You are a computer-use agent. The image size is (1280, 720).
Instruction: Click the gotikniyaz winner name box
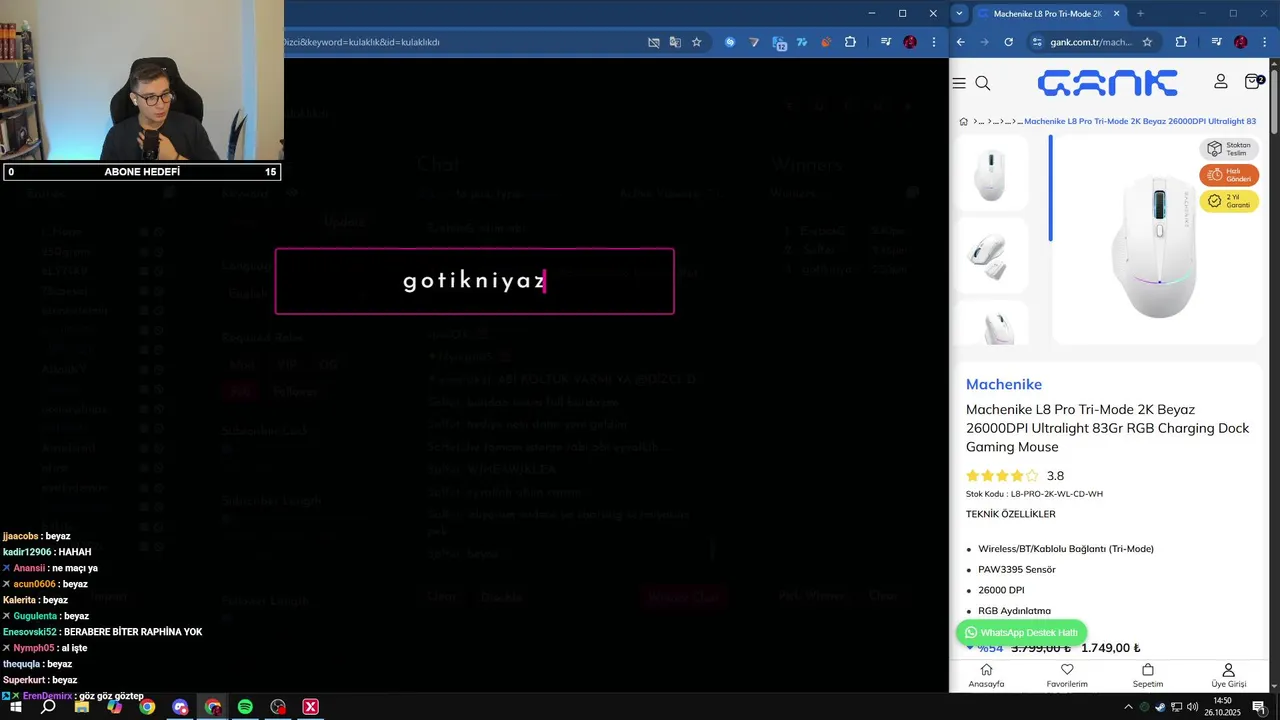475,281
